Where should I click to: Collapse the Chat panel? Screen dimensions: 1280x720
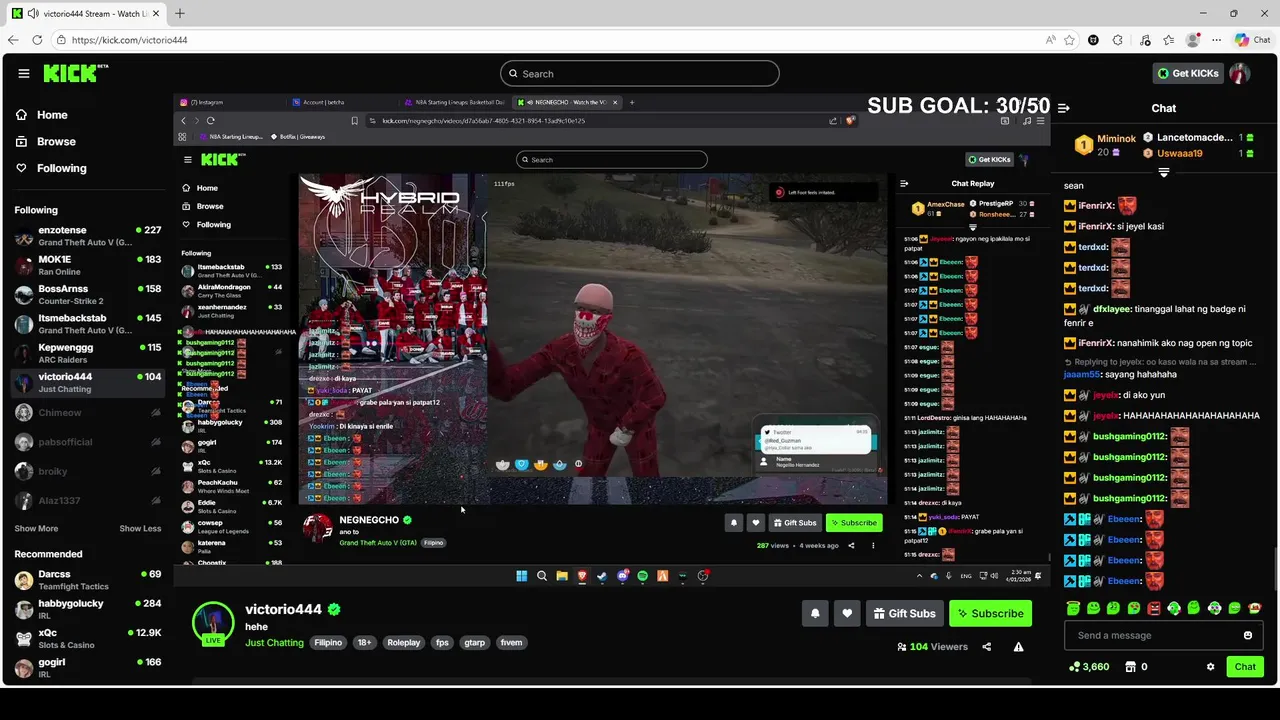click(x=1063, y=108)
